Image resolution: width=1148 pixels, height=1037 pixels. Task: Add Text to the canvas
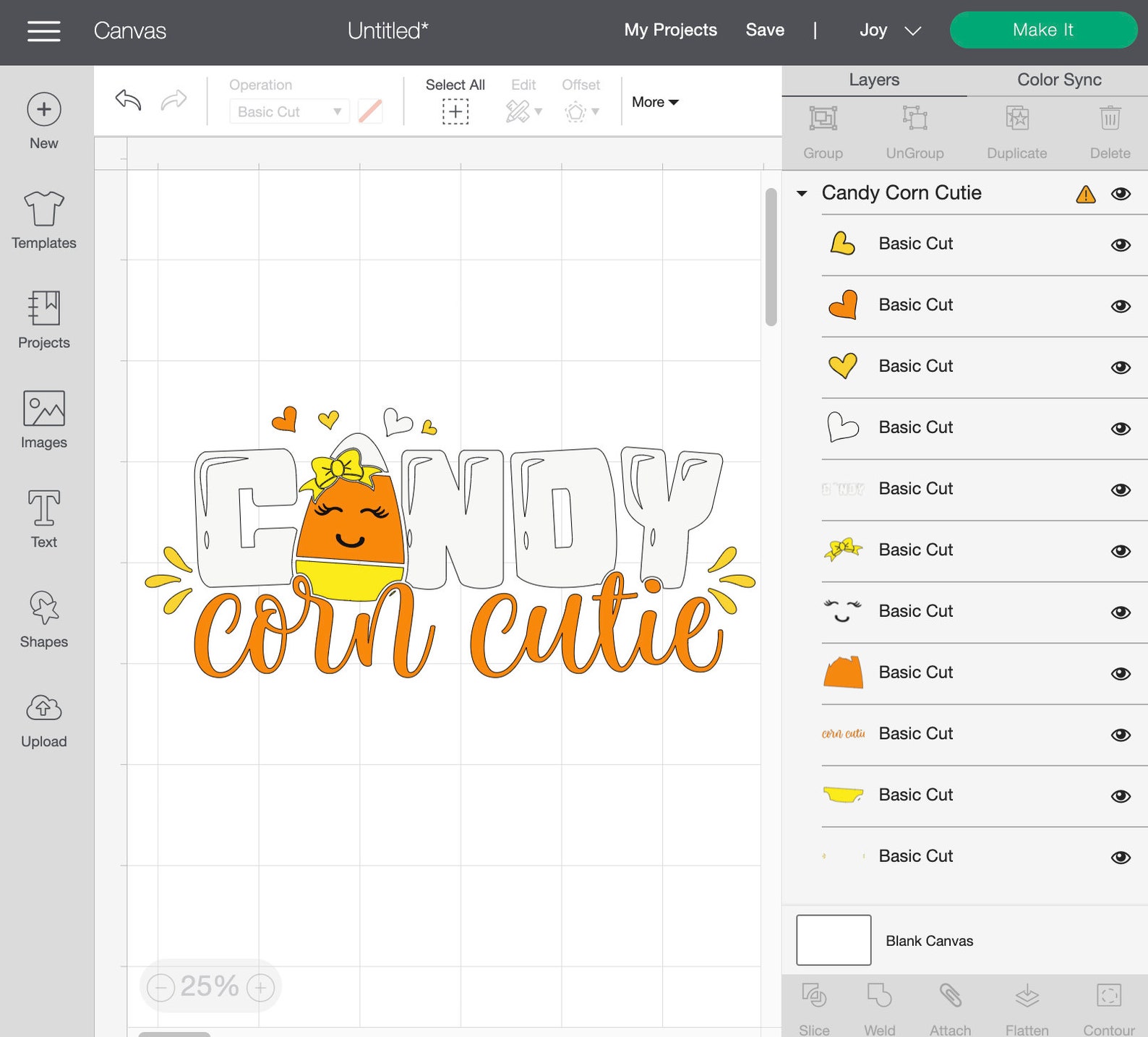tap(44, 519)
